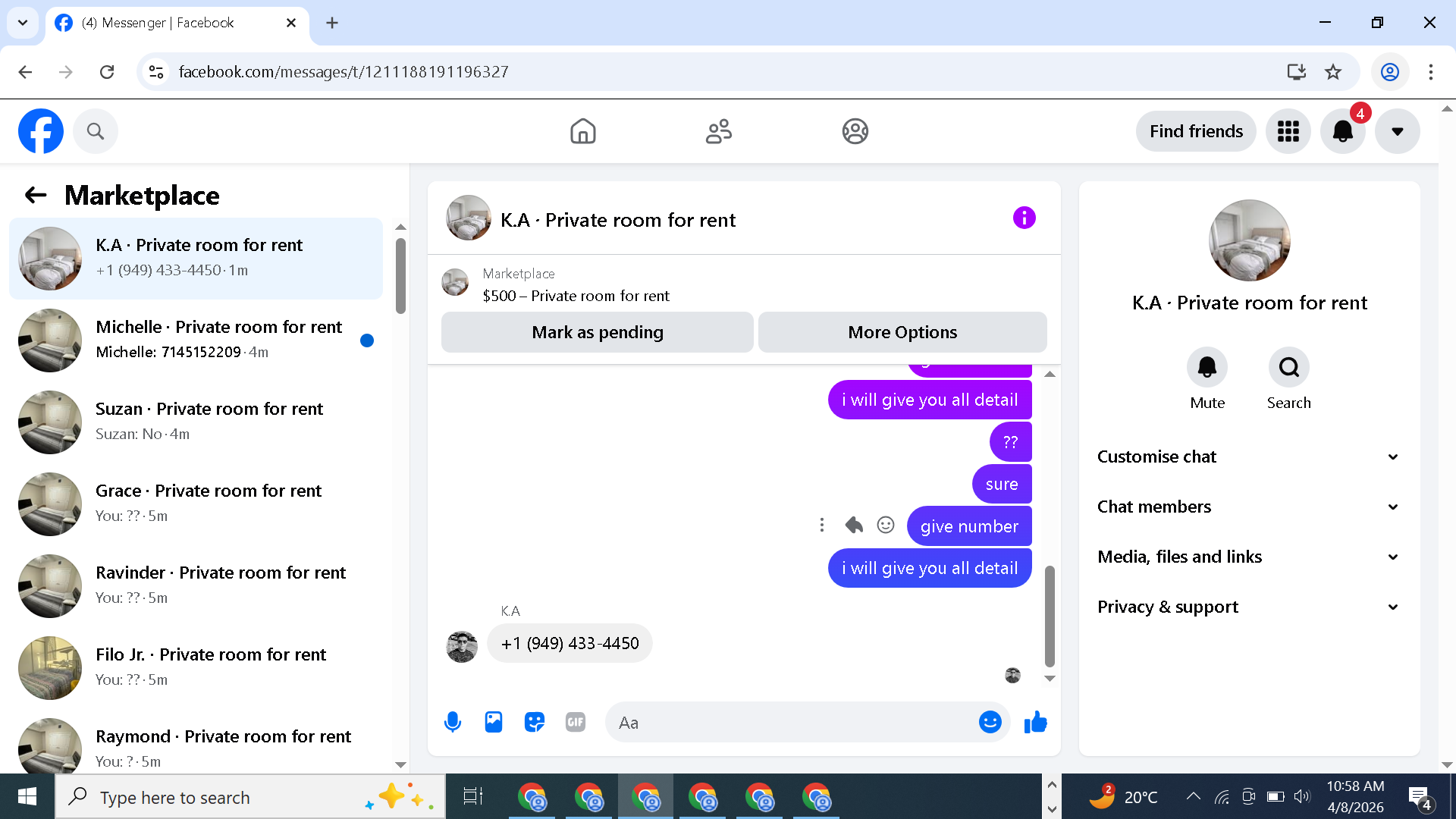Mute this conversation with the bell
Viewport: 1456px width, 819px height.
[1207, 368]
